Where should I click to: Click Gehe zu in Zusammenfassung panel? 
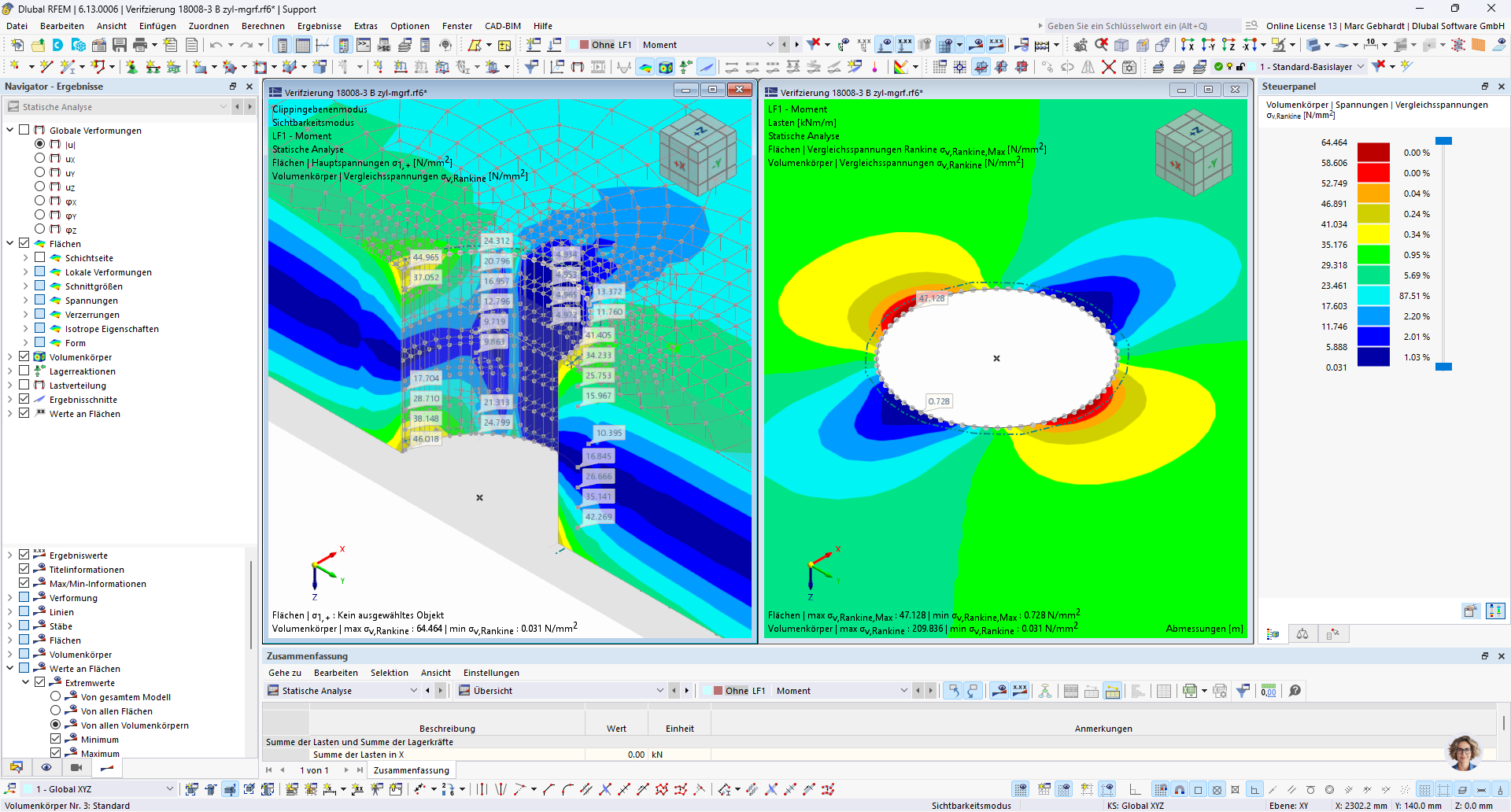coord(285,673)
